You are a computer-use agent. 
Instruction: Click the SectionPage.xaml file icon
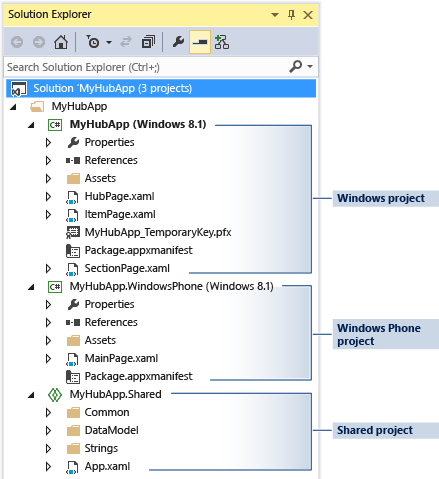point(73,269)
